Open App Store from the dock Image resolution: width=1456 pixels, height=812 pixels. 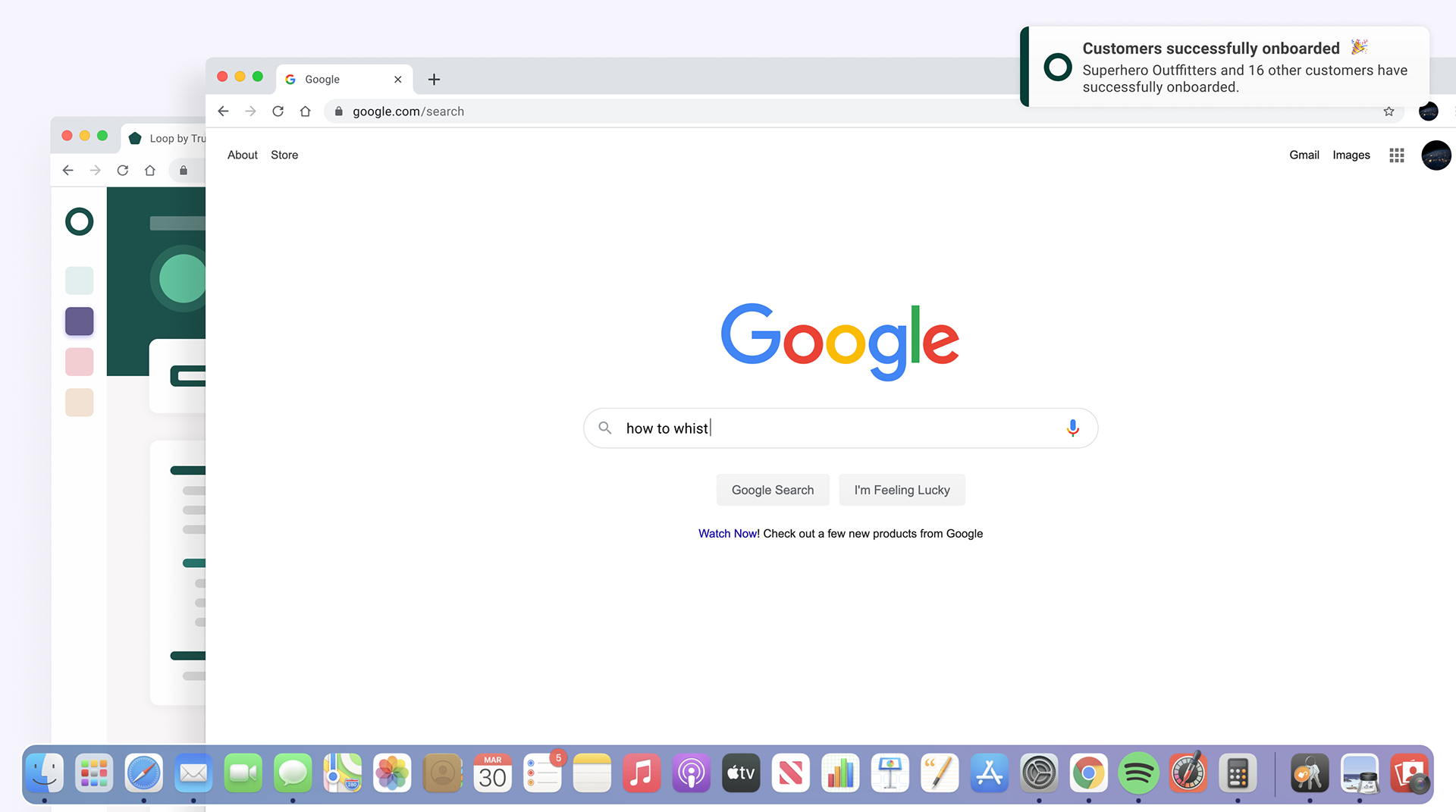click(990, 773)
